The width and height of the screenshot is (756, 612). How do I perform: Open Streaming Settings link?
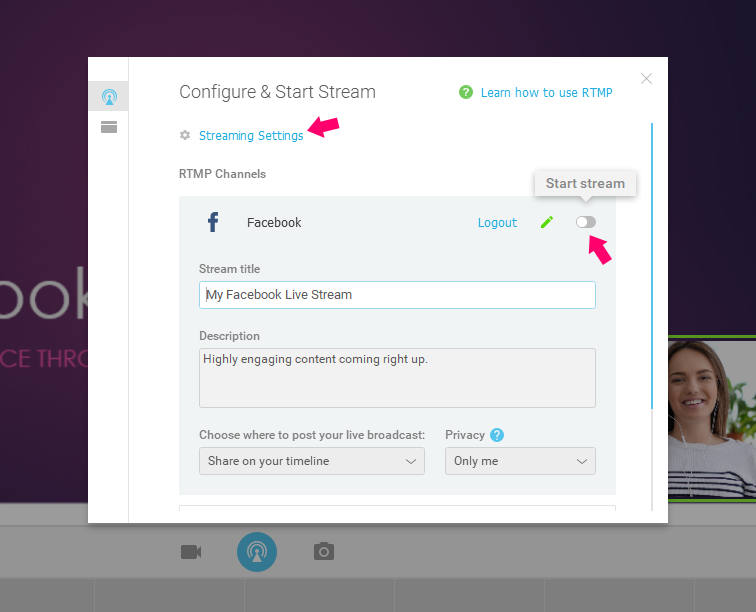coord(251,136)
